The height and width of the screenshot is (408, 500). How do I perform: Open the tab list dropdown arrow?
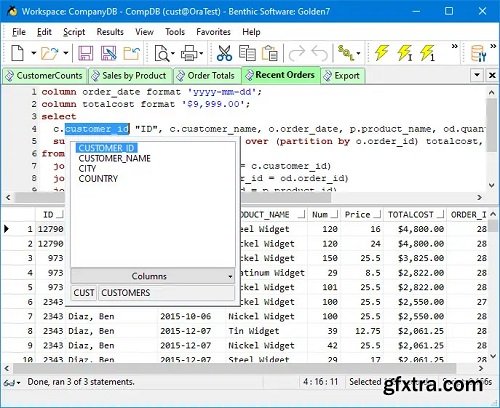click(x=477, y=75)
